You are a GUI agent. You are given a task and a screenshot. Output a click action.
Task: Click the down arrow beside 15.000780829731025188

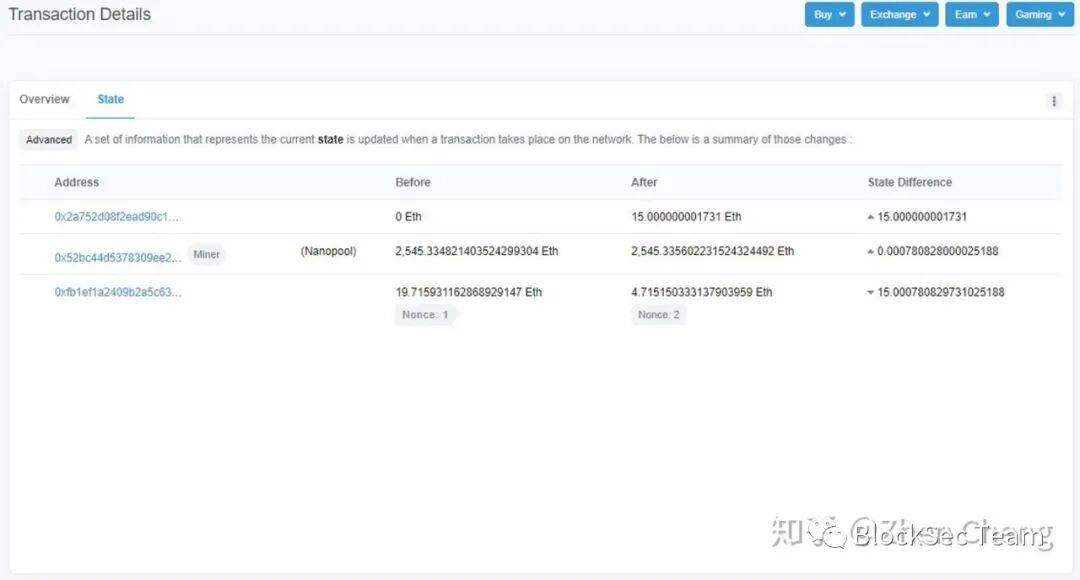tap(871, 293)
